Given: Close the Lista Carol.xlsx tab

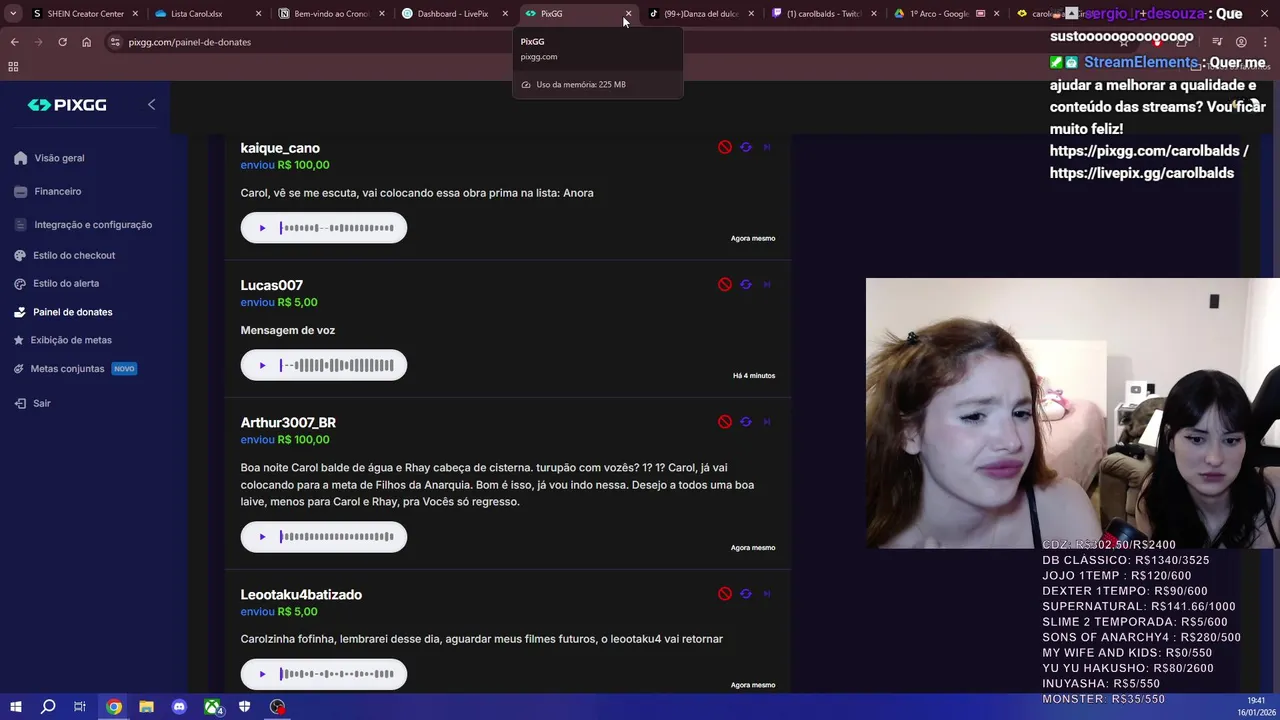Looking at the screenshot, I should tap(258, 14).
